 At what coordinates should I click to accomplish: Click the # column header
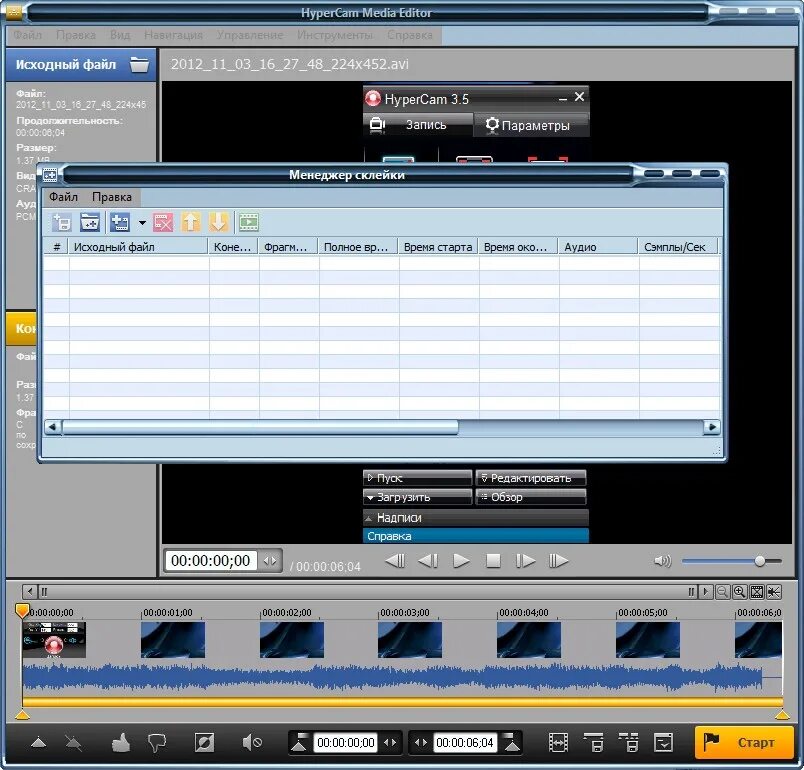(x=56, y=247)
